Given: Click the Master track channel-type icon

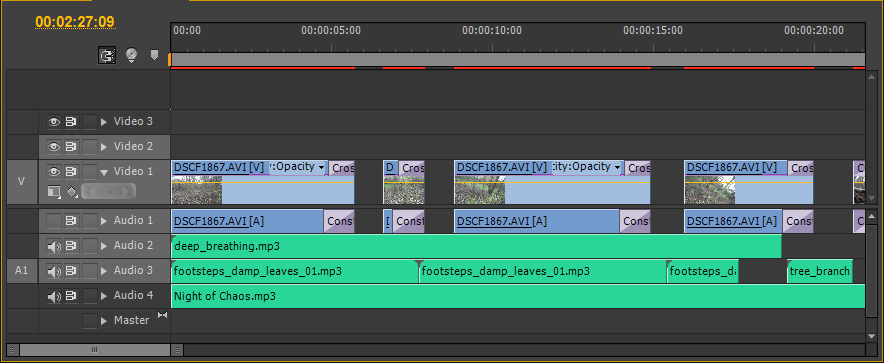Looking at the screenshot, I should point(162,315).
